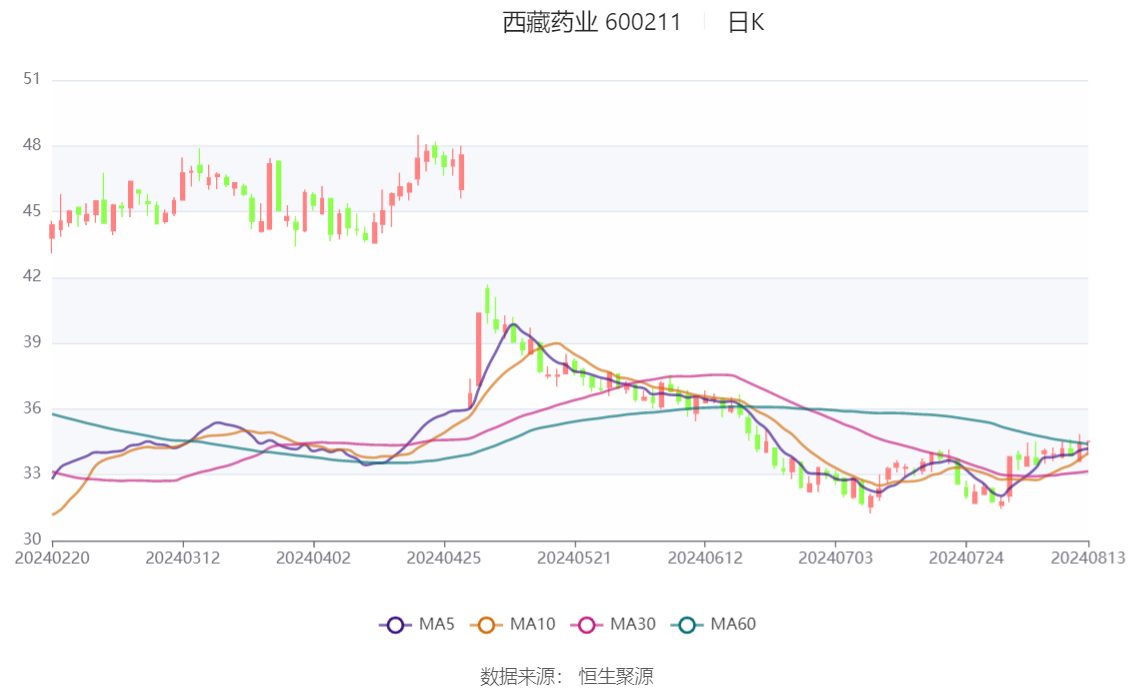Click the MA10 legend label text

(533, 624)
